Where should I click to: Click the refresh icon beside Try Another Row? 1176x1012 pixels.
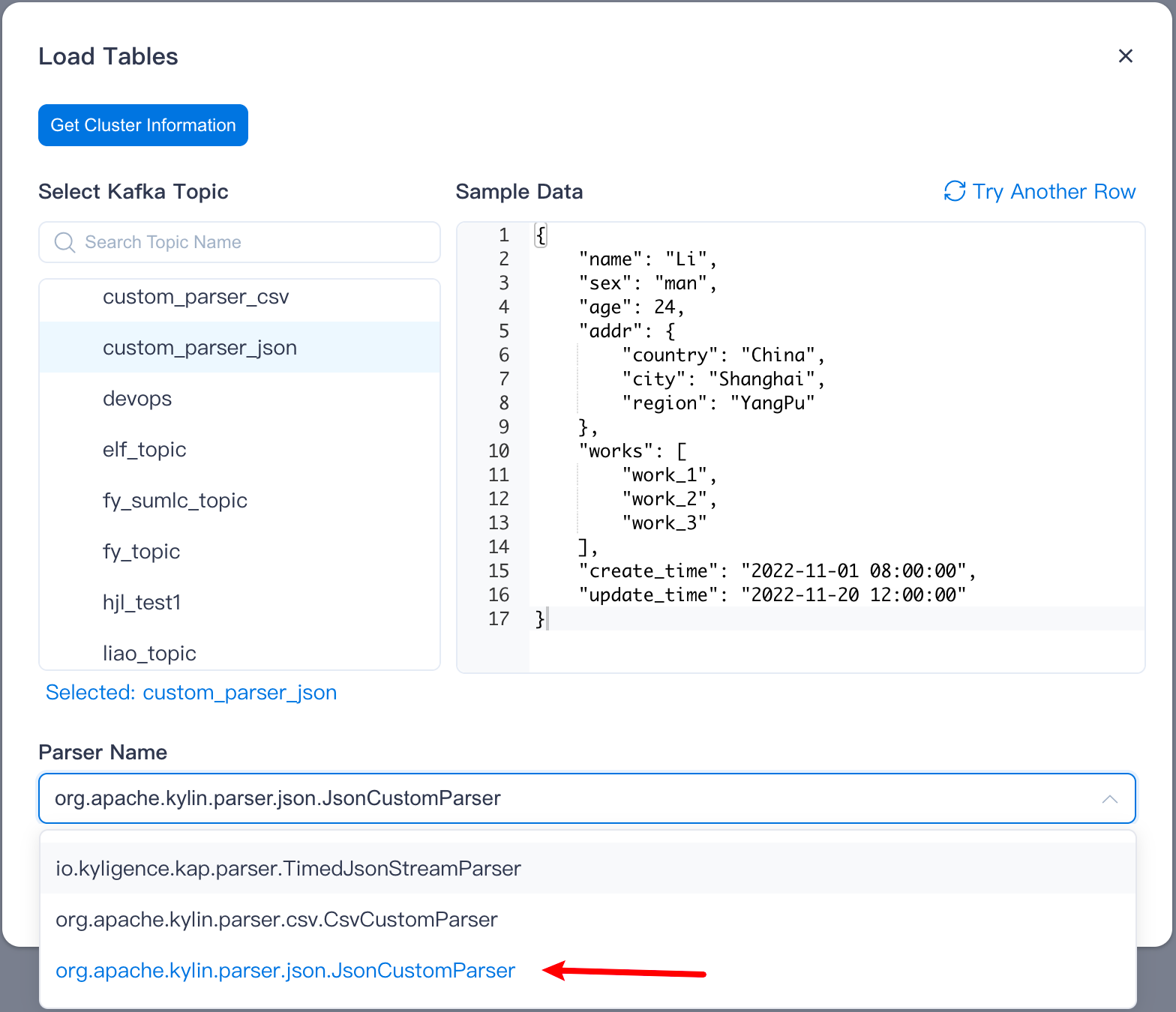click(954, 191)
